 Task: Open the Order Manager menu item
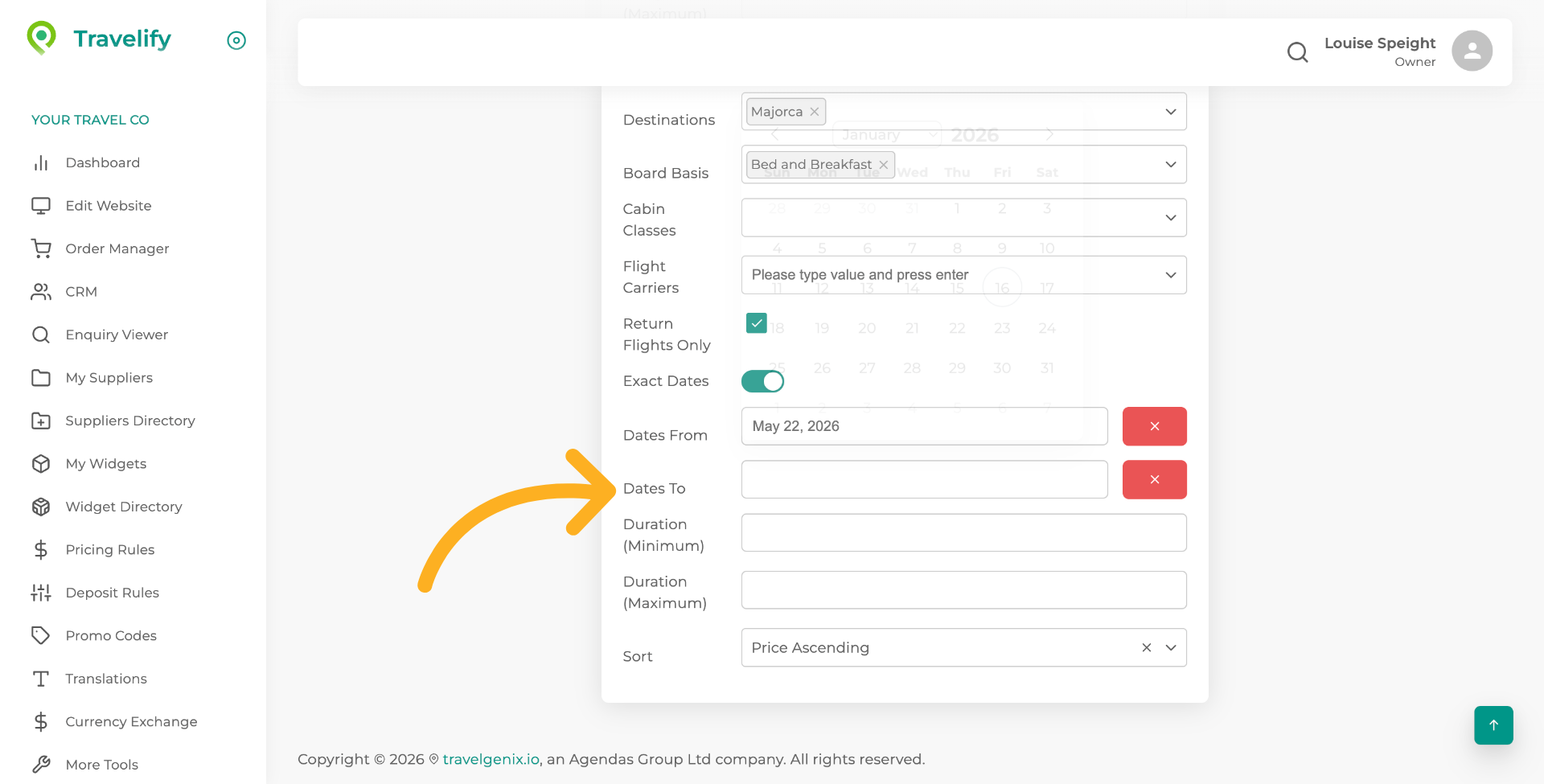[x=117, y=248]
